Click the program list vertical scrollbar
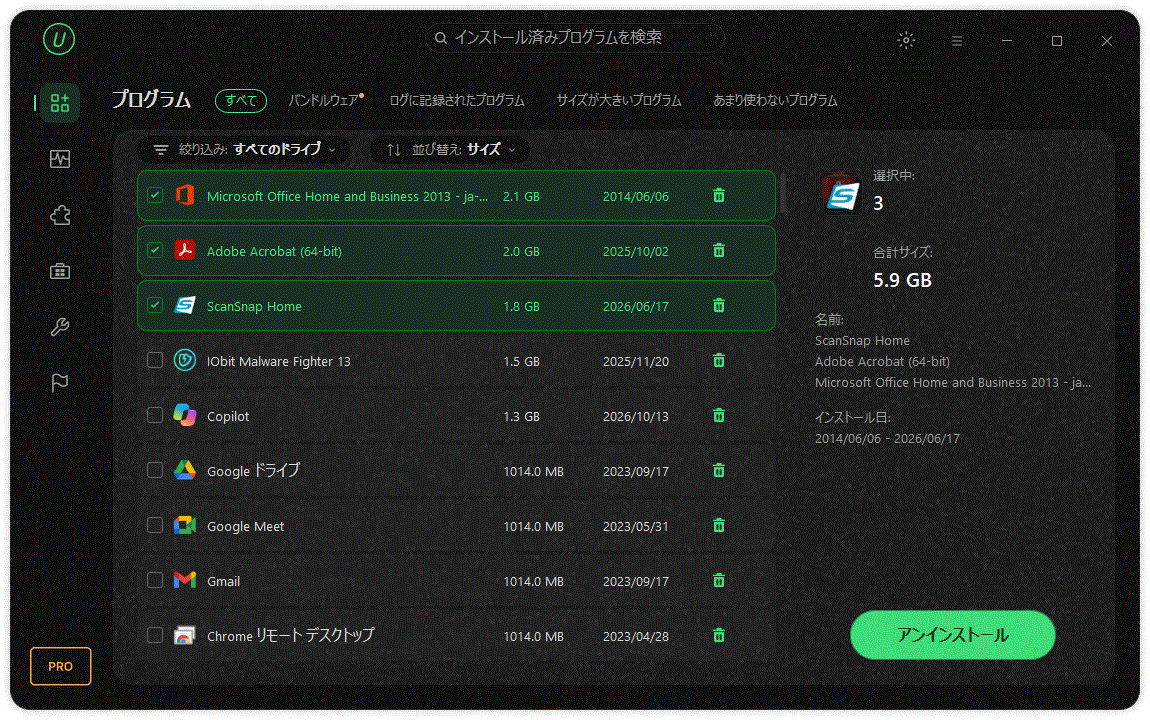The height and width of the screenshot is (720, 1150). point(783,193)
